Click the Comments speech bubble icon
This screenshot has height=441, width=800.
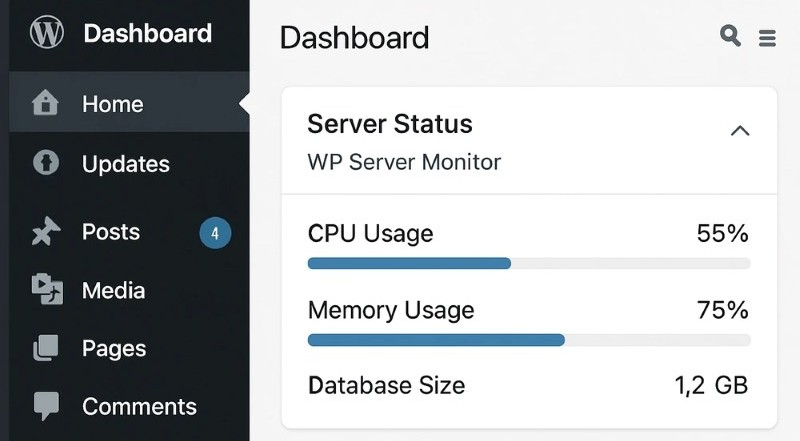coord(46,406)
